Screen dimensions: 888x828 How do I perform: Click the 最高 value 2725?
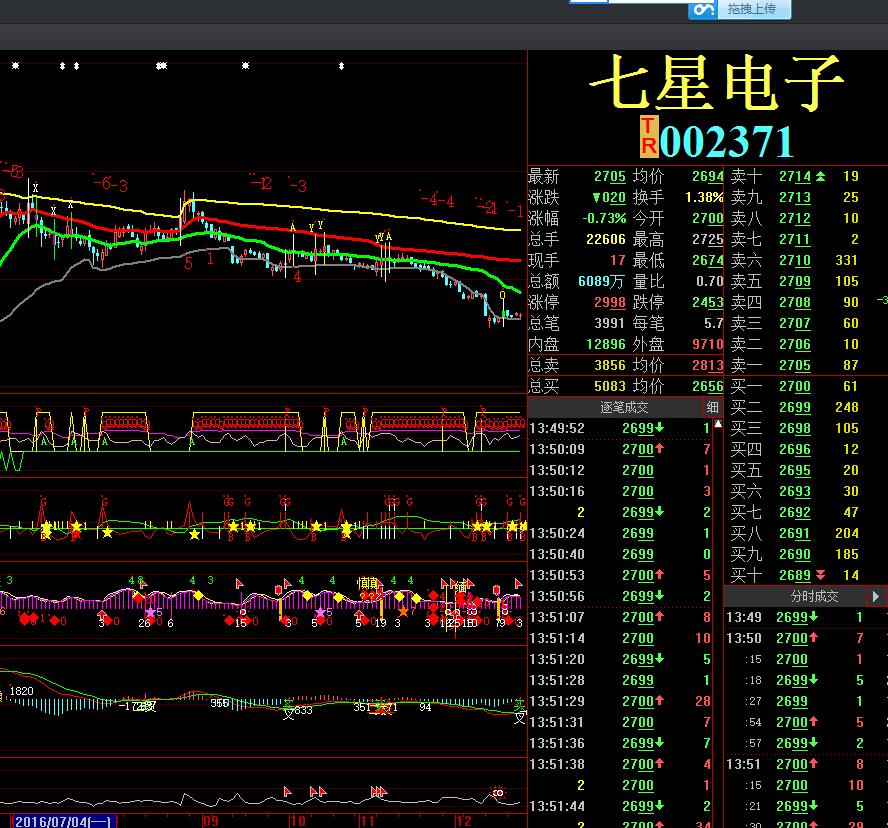(707, 240)
